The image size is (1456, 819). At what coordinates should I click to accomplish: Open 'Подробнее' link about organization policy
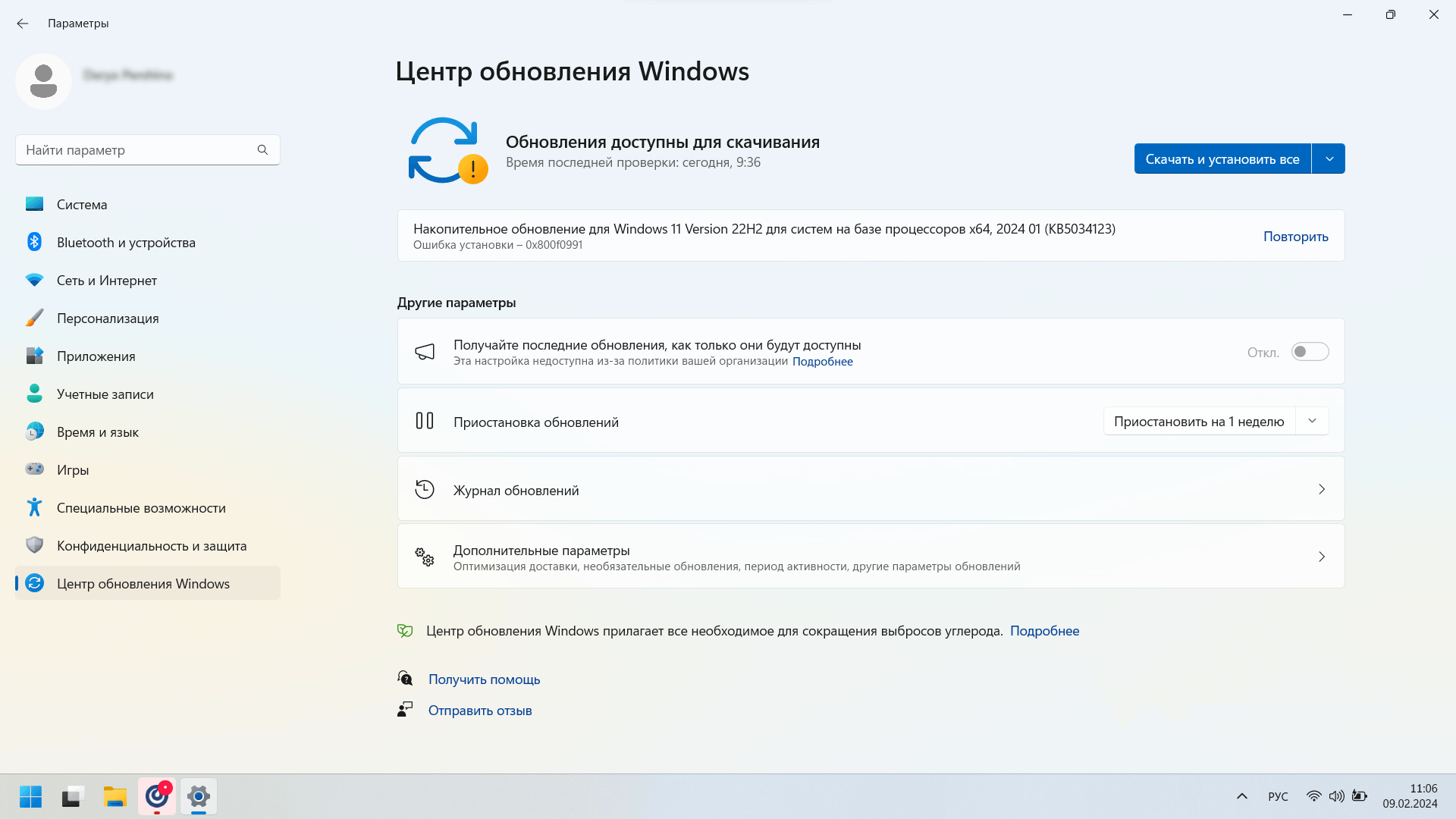pyautogui.click(x=822, y=362)
